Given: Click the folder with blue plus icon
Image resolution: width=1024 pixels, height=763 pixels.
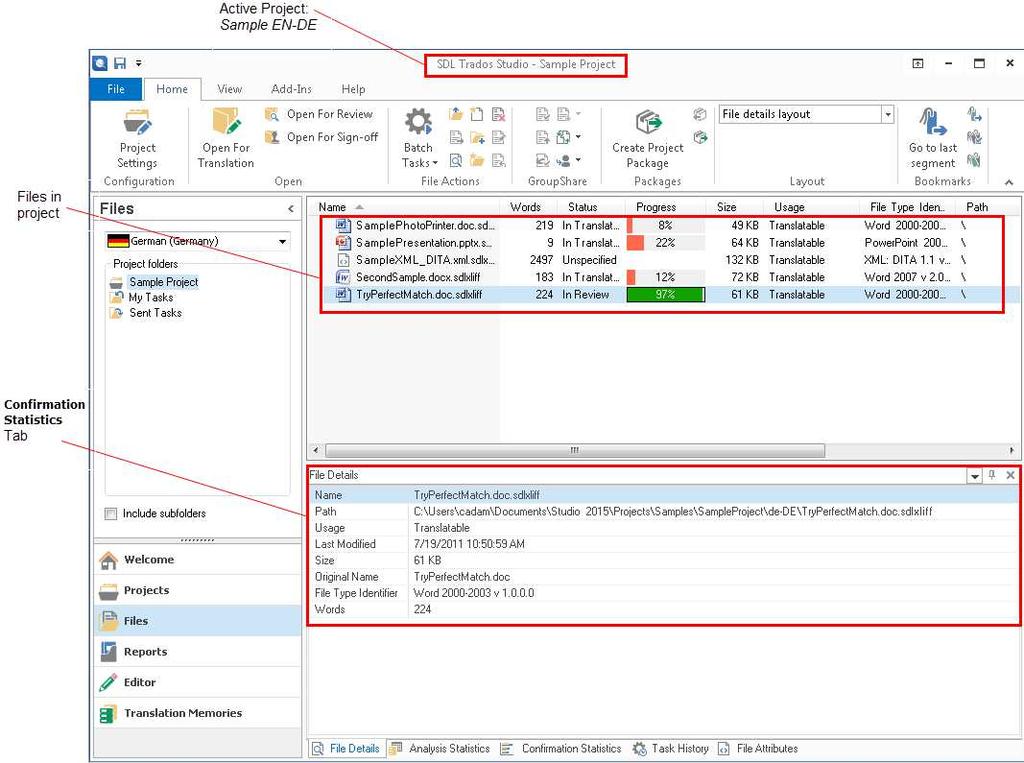Looking at the screenshot, I should pos(477,137).
